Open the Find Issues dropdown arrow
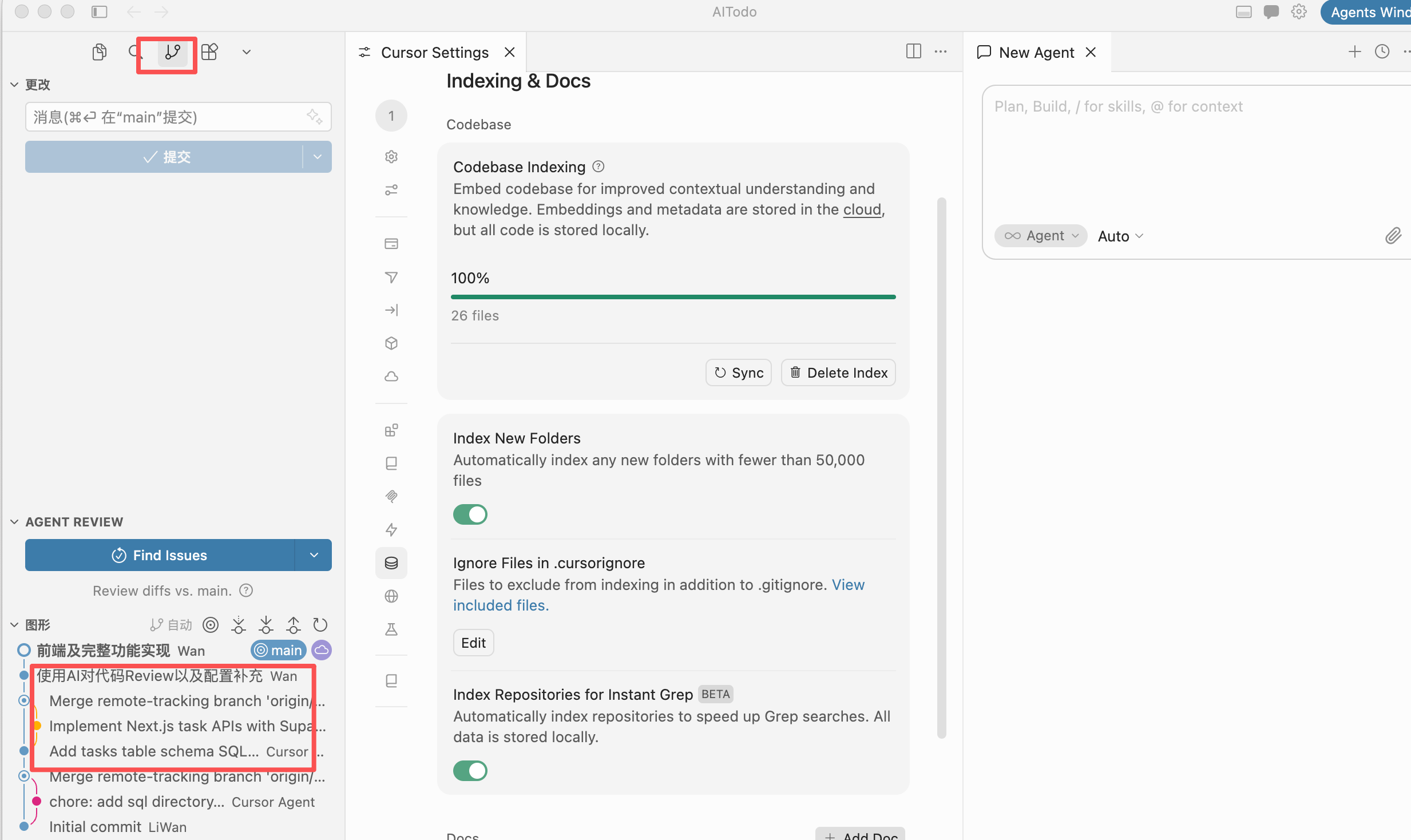The height and width of the screenshot is (840, 1411). 314,555
